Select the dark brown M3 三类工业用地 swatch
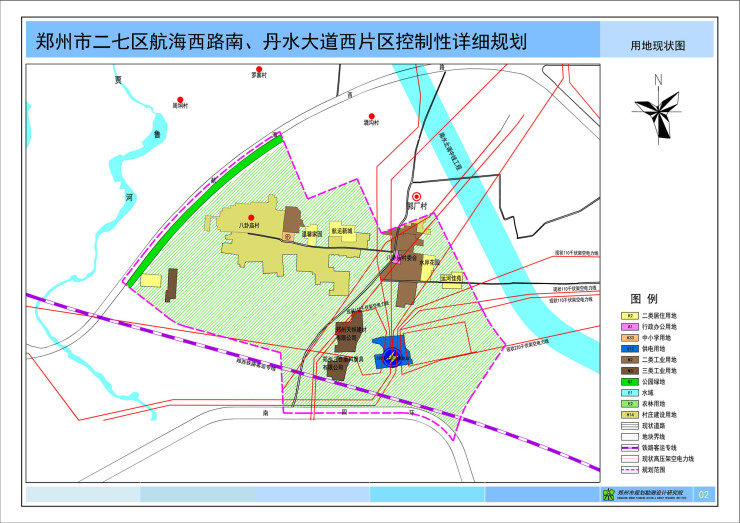Image resolution: width=740 pixels, height=523 pixels. [630, 371]
